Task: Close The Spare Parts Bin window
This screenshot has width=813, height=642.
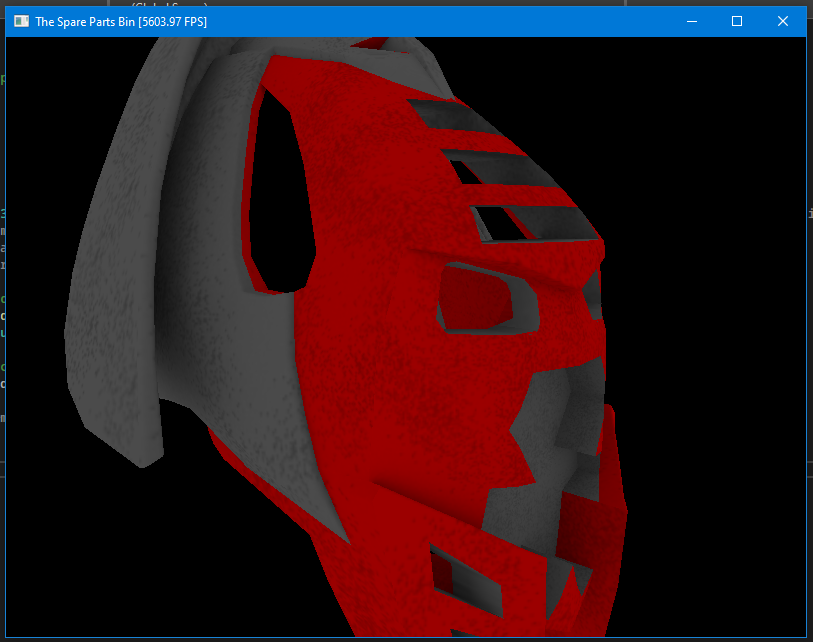Action: tap(783, 21)
